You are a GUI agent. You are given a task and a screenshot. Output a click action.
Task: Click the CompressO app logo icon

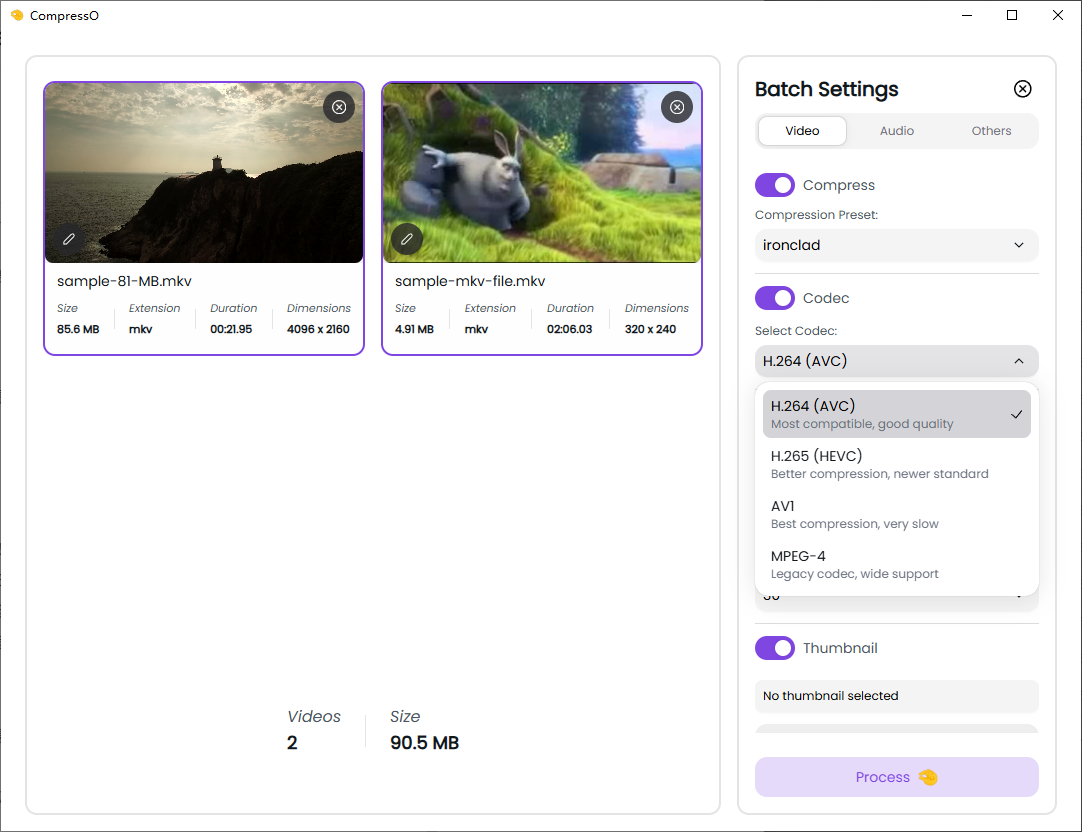pyautogui.click(x=17, y=15)
